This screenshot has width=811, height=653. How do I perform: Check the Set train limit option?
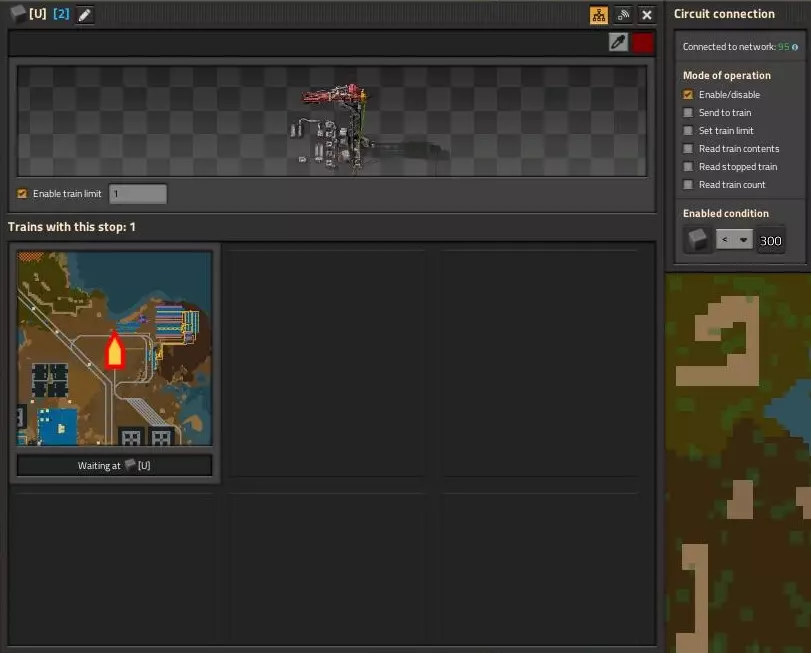tap(688, 131)
